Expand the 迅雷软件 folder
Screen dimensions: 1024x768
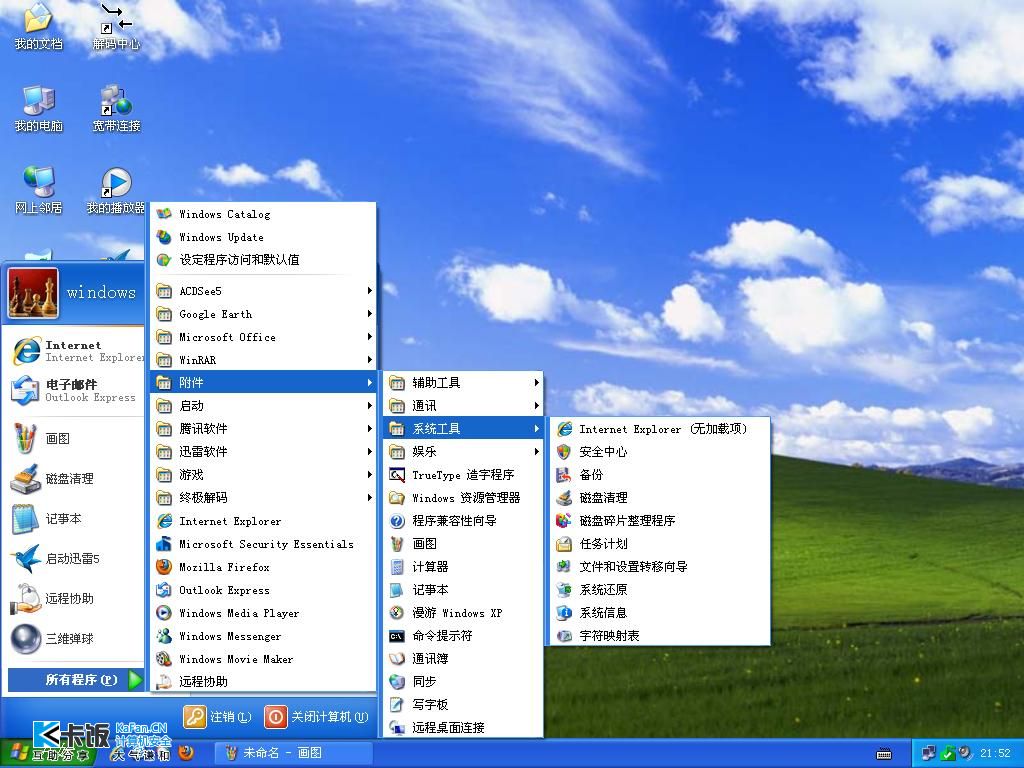coord(263,452)
